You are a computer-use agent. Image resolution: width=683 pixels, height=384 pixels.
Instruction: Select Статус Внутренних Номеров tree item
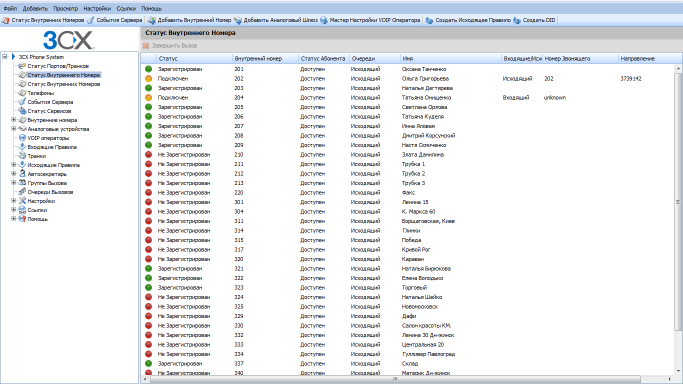click(x=64, y=84)
